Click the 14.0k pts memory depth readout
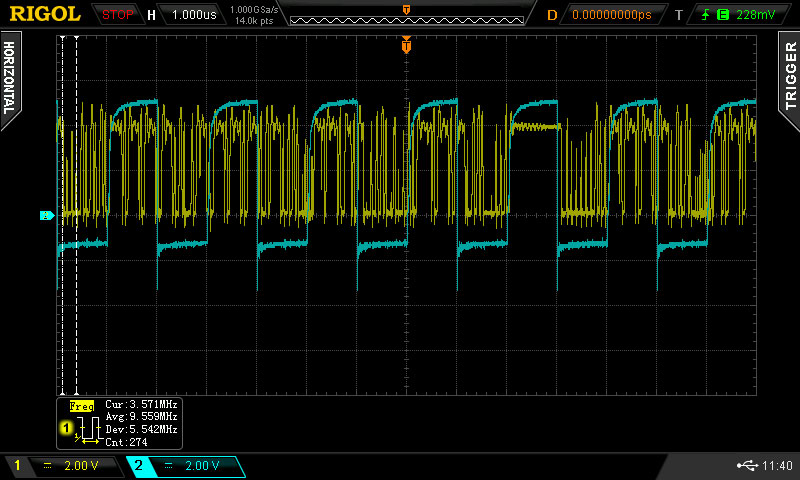Viewport: 800px width, 480px height. click(254, 21)
